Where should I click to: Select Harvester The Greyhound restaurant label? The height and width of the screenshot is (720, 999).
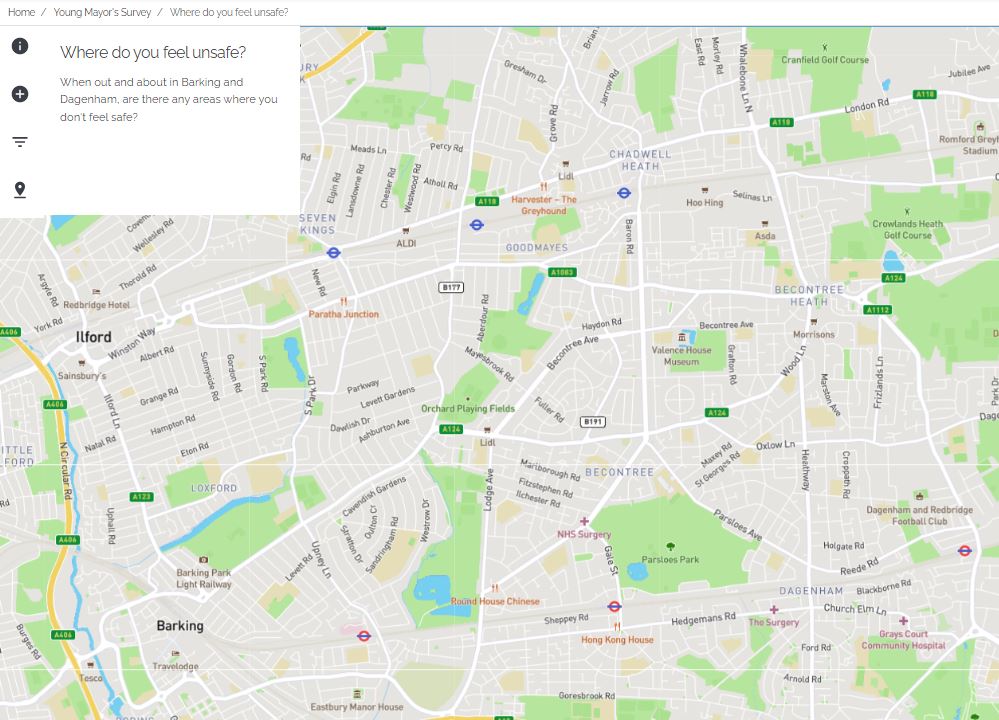(543, 205)
